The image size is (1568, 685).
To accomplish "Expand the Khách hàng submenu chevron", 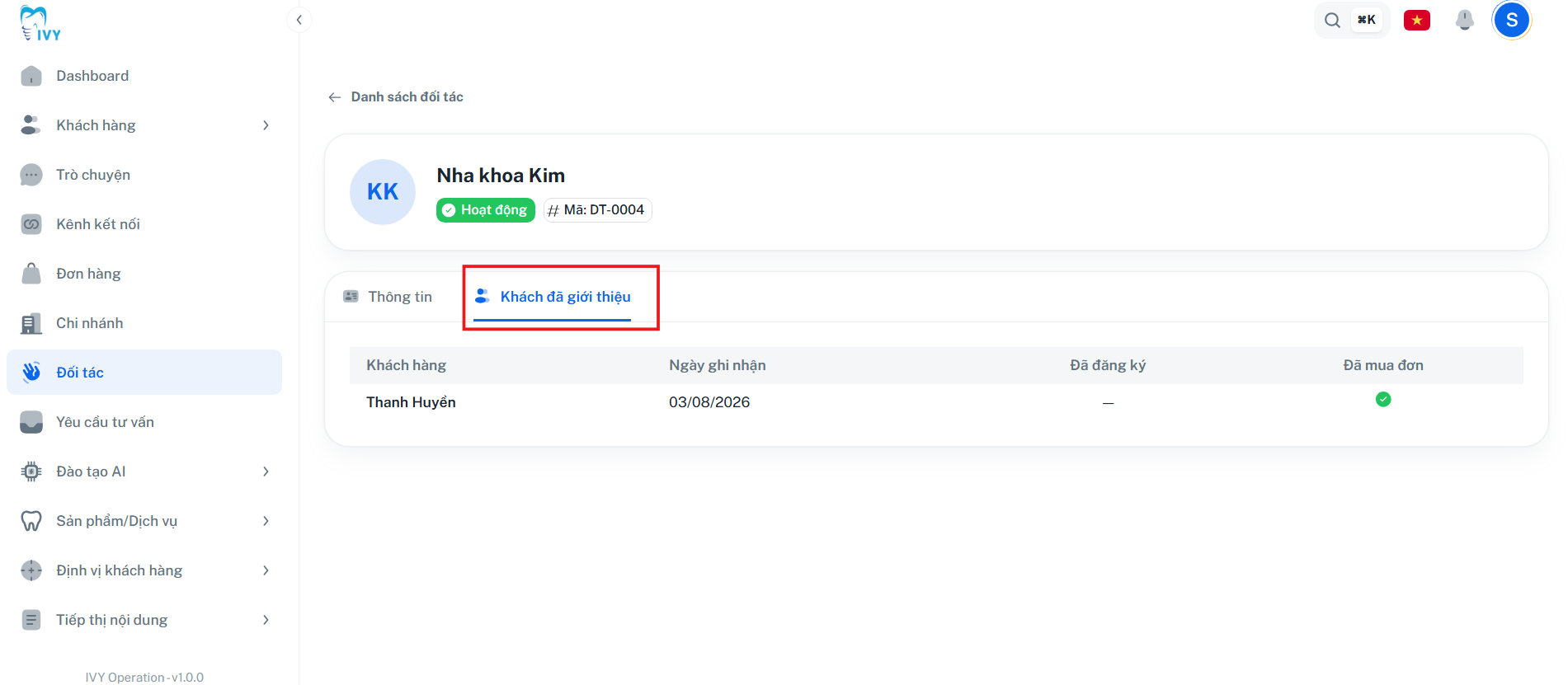I will (x=266, y=125).
